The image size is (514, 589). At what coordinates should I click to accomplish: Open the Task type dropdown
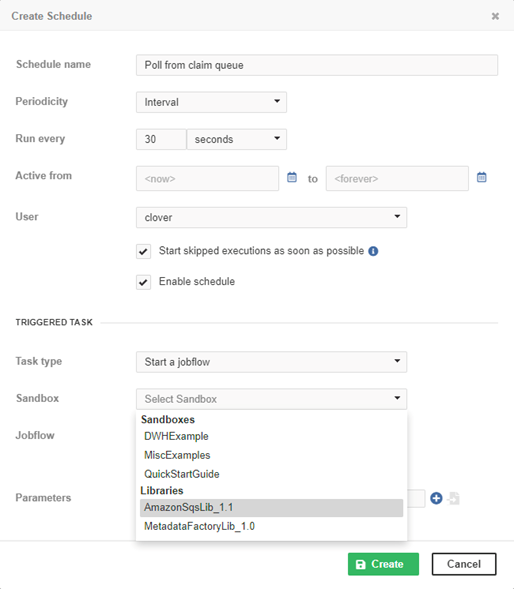271,362
